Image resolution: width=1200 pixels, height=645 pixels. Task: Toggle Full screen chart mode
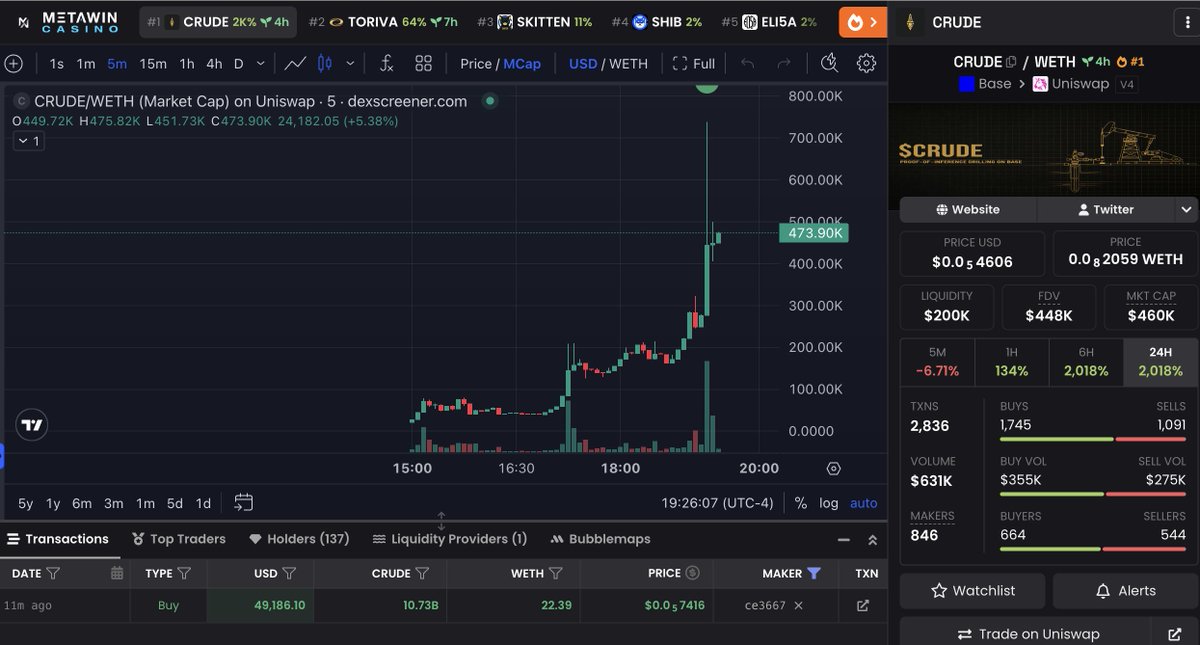tap(694, 63)
